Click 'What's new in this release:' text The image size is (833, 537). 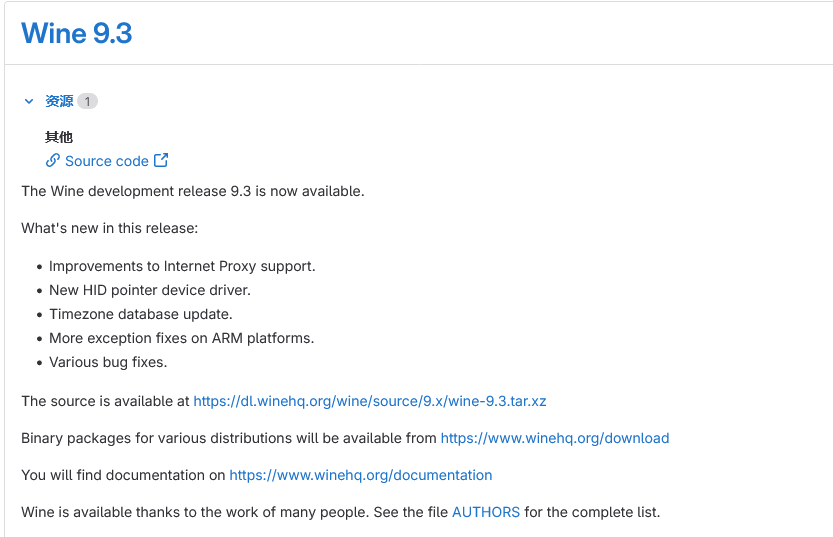109,228
